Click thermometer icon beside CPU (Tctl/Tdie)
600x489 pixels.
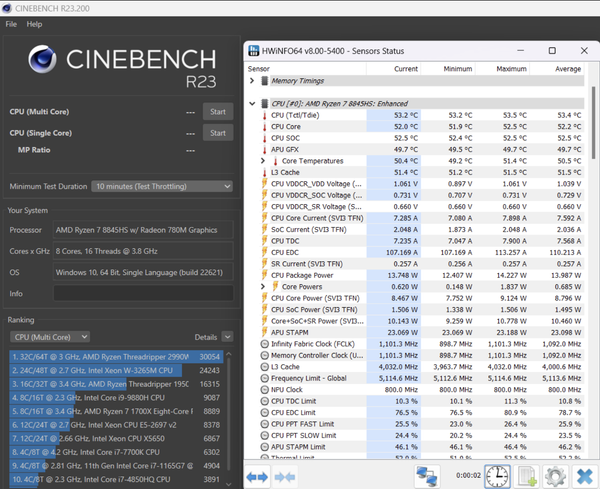[264, 115]
